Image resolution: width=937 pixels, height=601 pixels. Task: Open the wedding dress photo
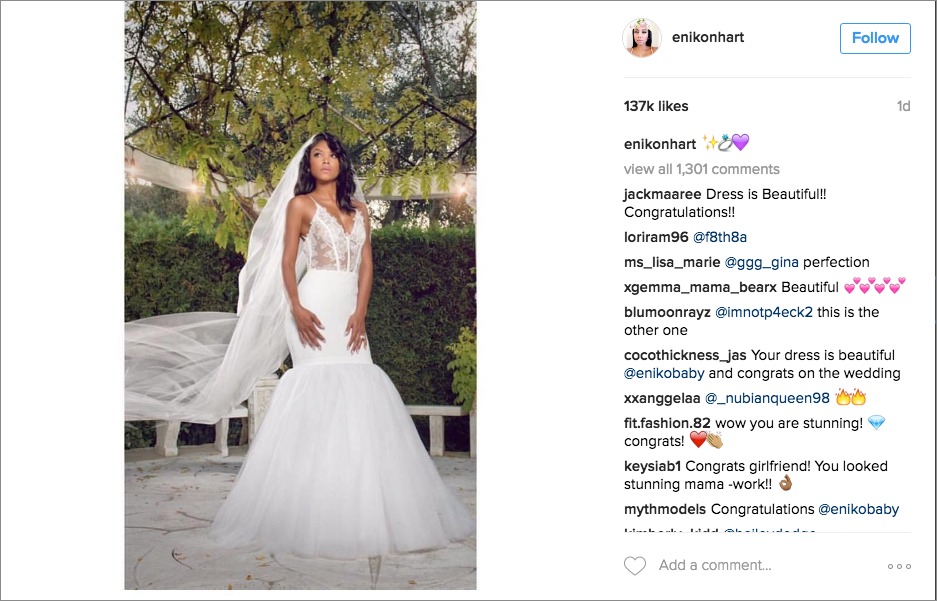point(300,295)
